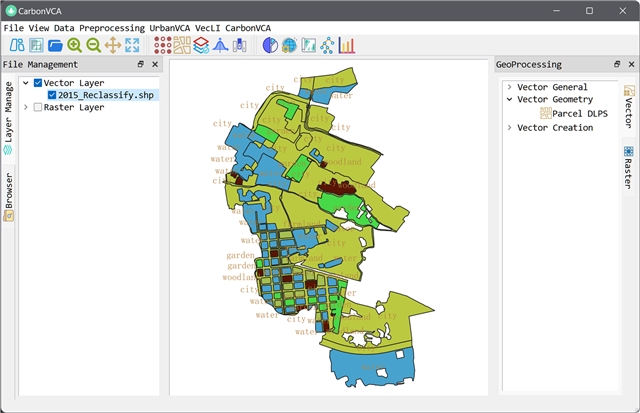The image size is (640, 413).
Task: Select the pan arrows tool
Action: coord(112,45)
